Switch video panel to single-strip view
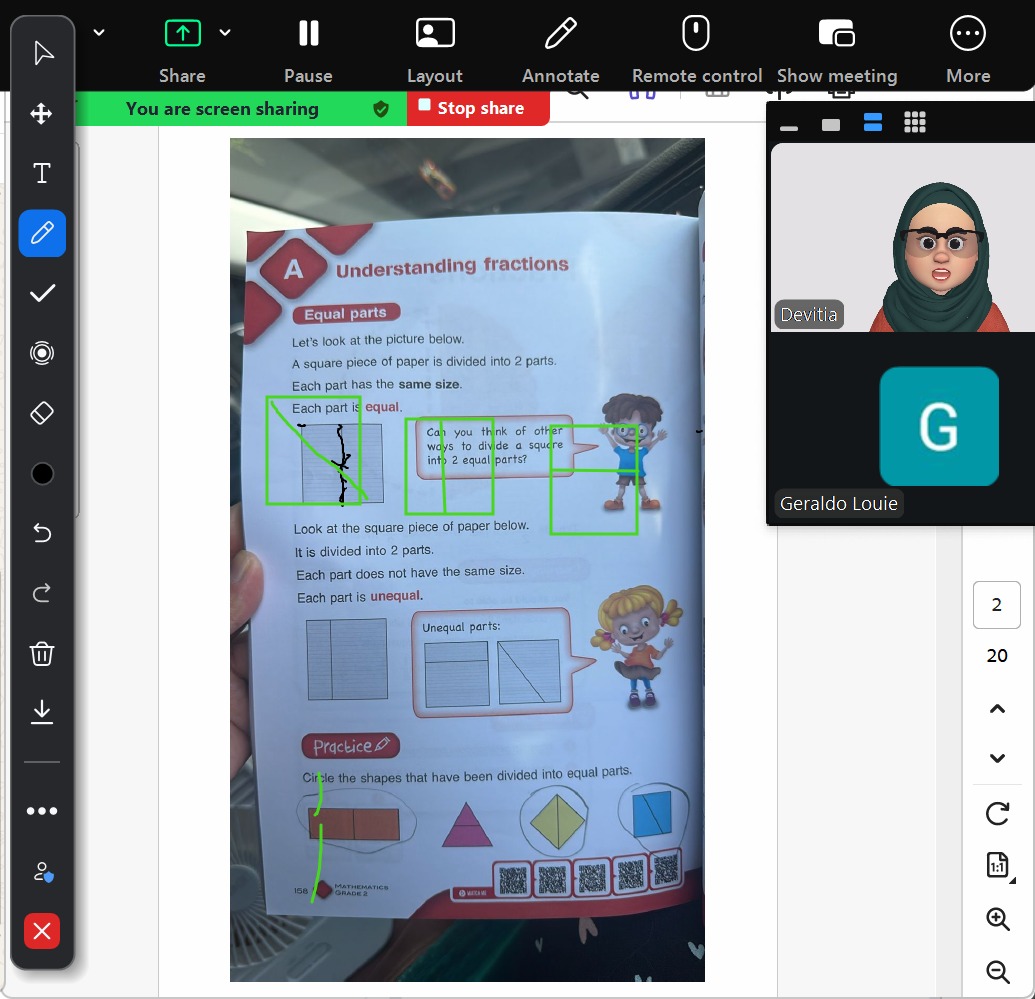The width and height of the screenshot is (1035, 999). click(x=831, y=125)
